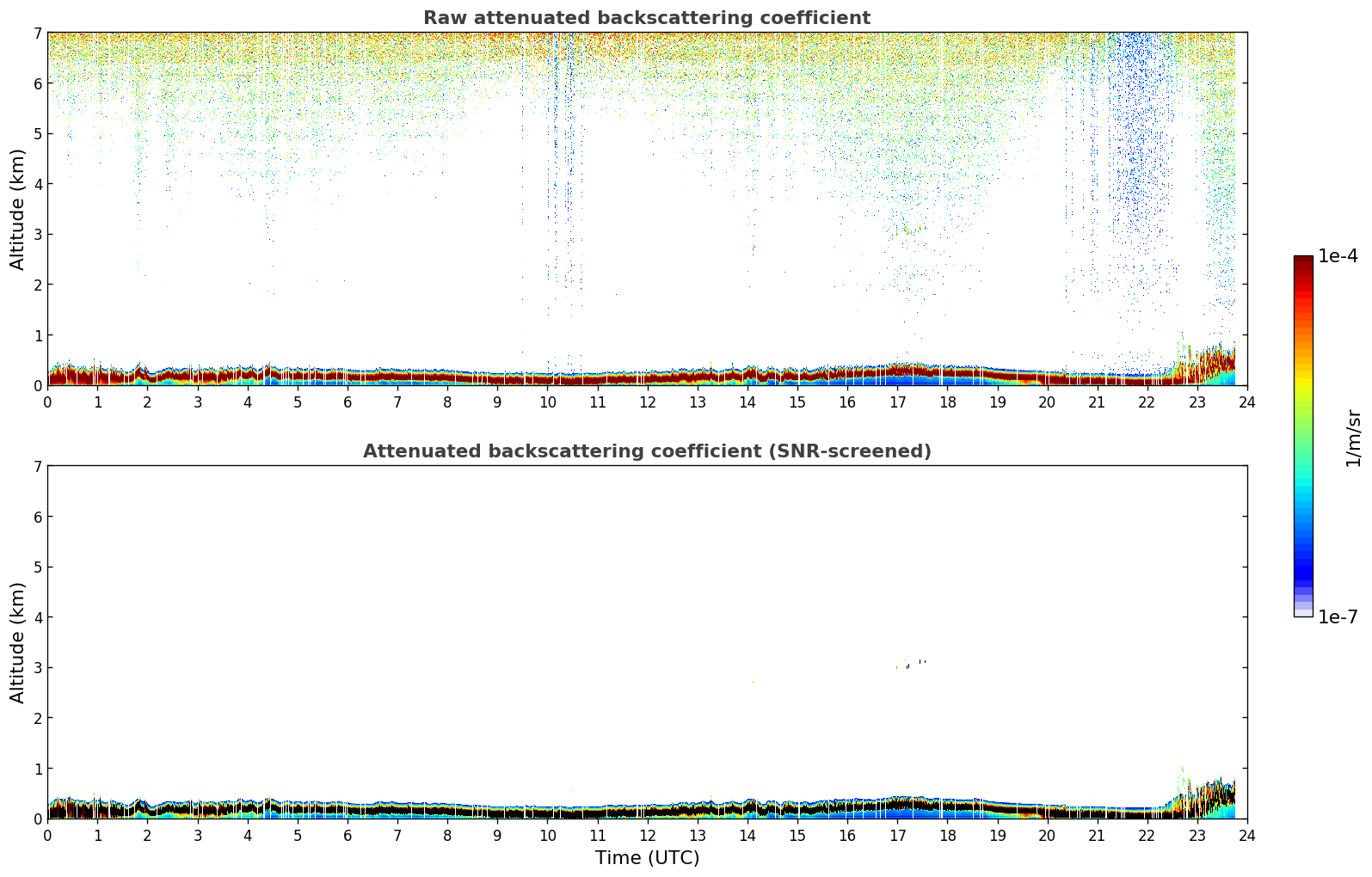Click time tick "12" under the SNR-screened plot

tap(647, 835)
